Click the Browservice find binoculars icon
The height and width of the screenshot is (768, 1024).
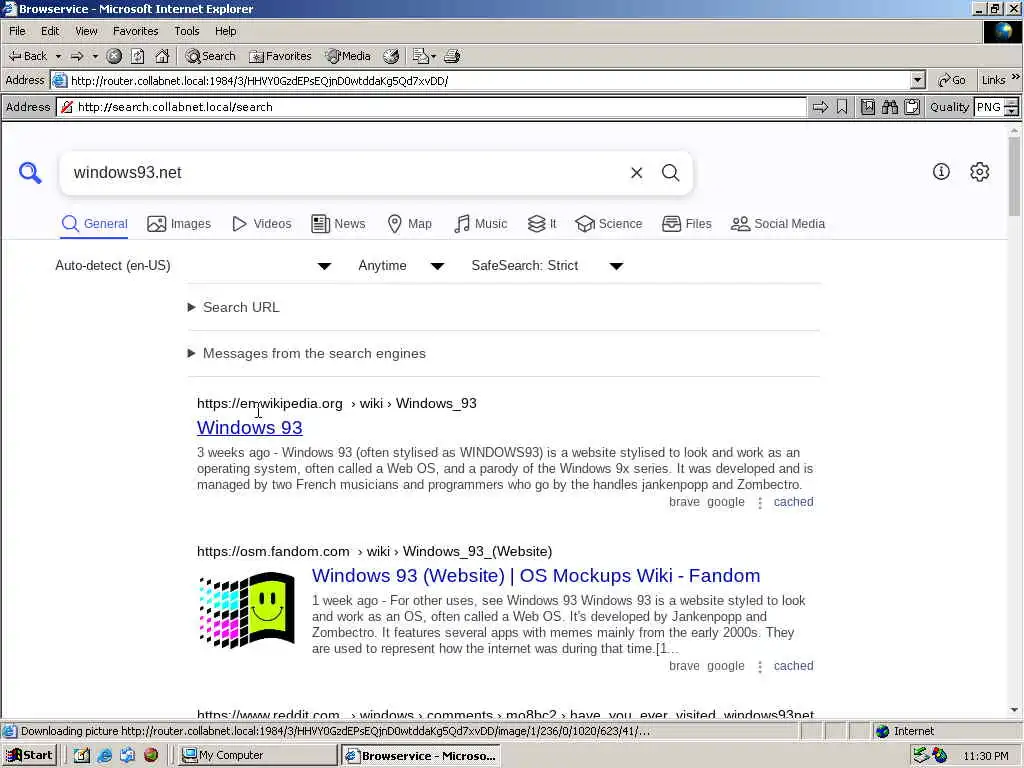[x=890, y=107]
